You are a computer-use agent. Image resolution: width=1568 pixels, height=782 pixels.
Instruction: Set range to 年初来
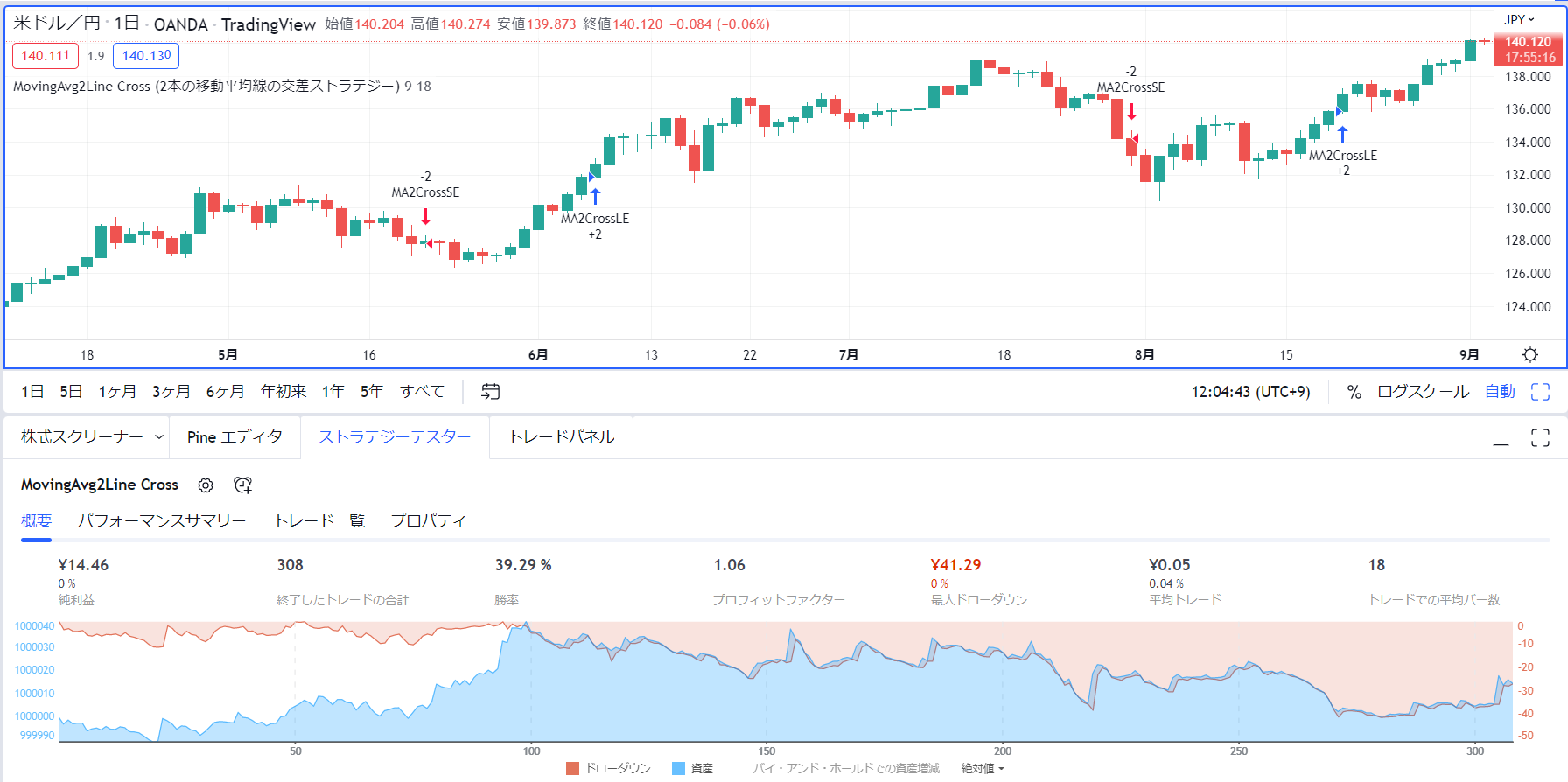tap(283, 391)
